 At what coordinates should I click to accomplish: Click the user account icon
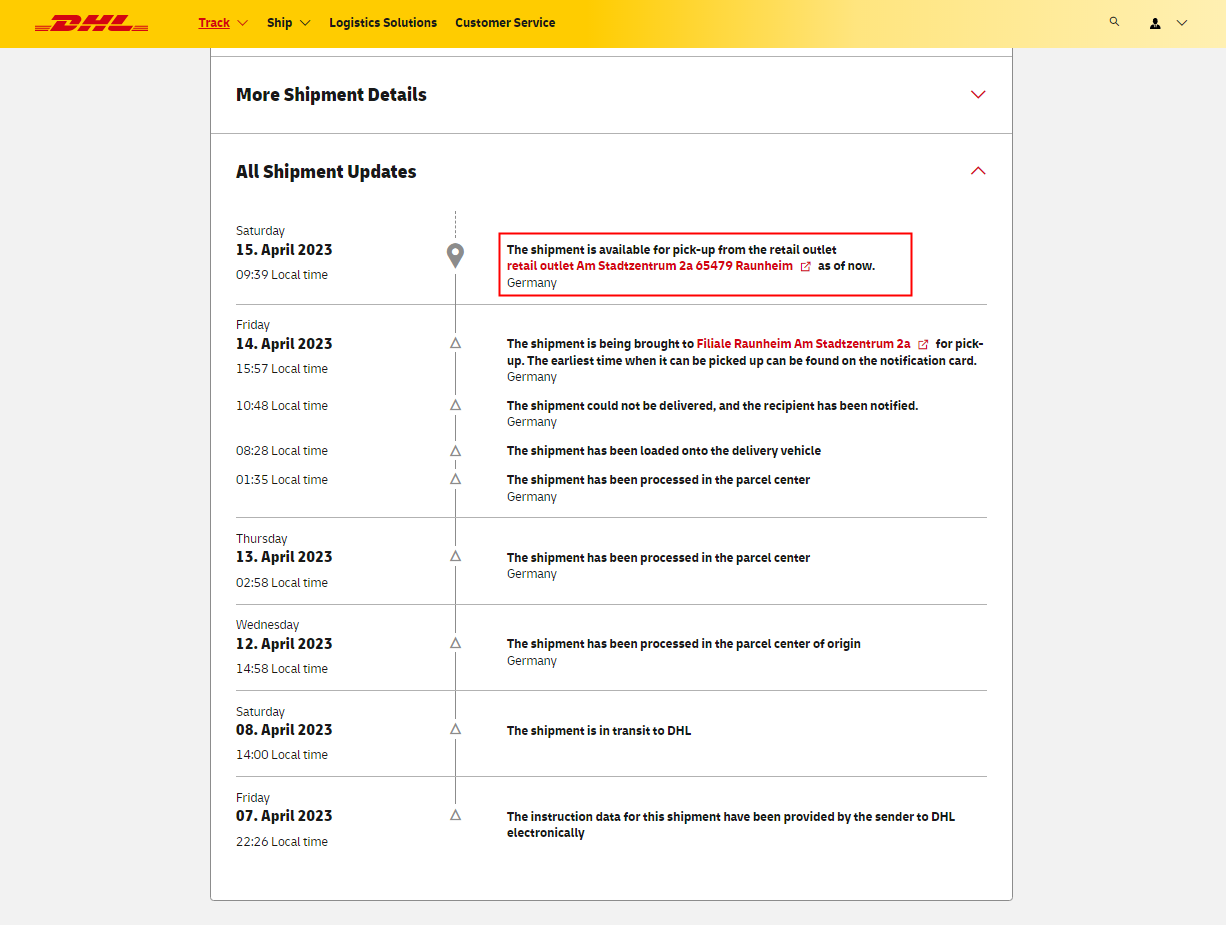(1155, 23)
